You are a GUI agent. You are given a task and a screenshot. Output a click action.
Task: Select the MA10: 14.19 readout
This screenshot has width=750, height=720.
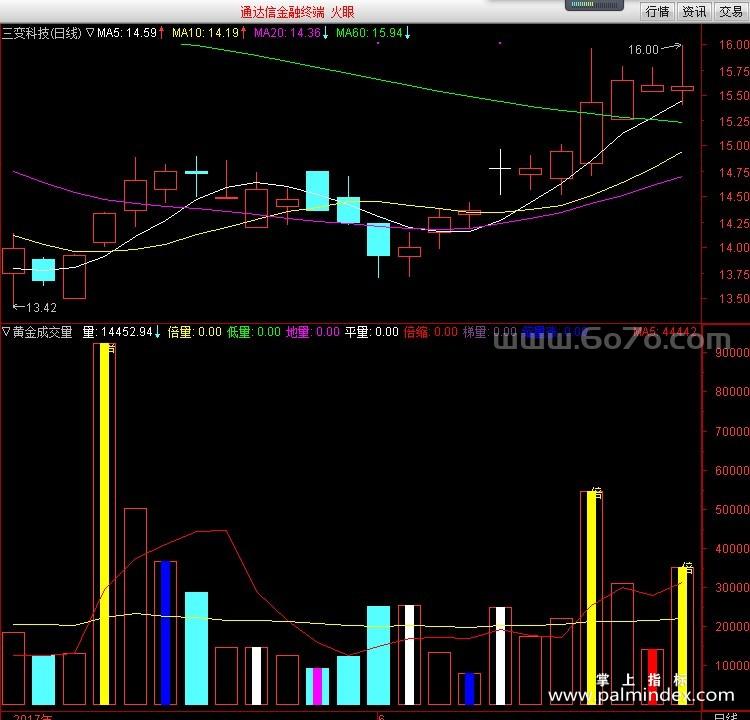point(209,33)
